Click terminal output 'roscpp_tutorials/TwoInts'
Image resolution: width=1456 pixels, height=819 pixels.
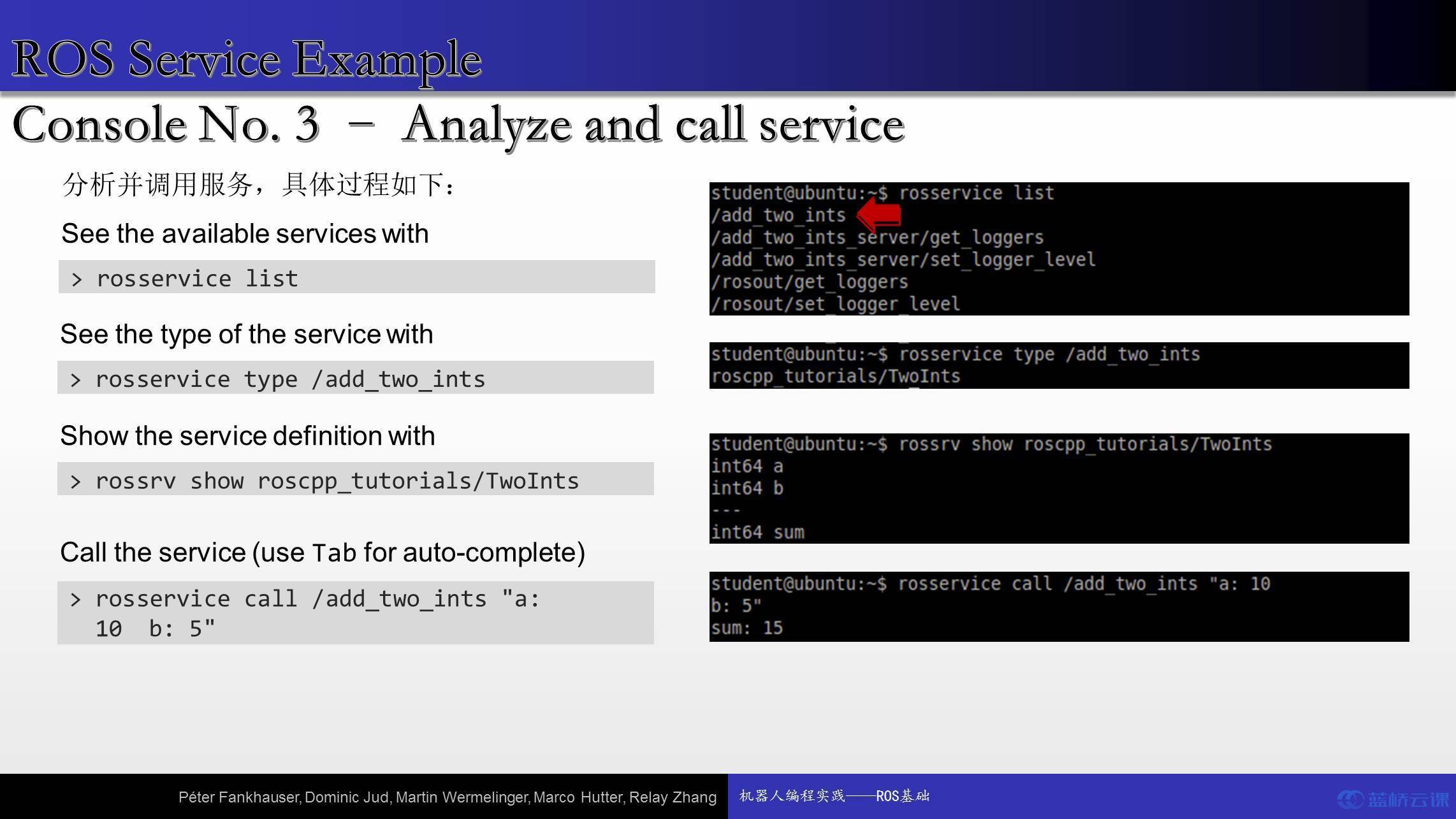click(x=836, y=377)
